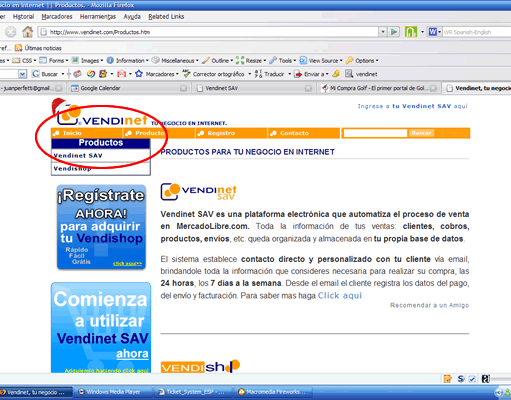Image resolution: width=511 pixels, height=400 pixels.
Task: Open the Images developer toolbar menu
Action: tap(87, 60)
